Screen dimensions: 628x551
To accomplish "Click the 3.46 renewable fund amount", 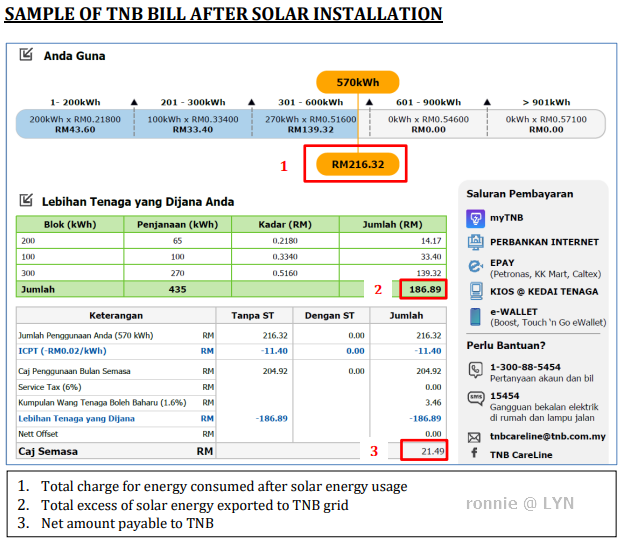I will [x=433, y=402].
